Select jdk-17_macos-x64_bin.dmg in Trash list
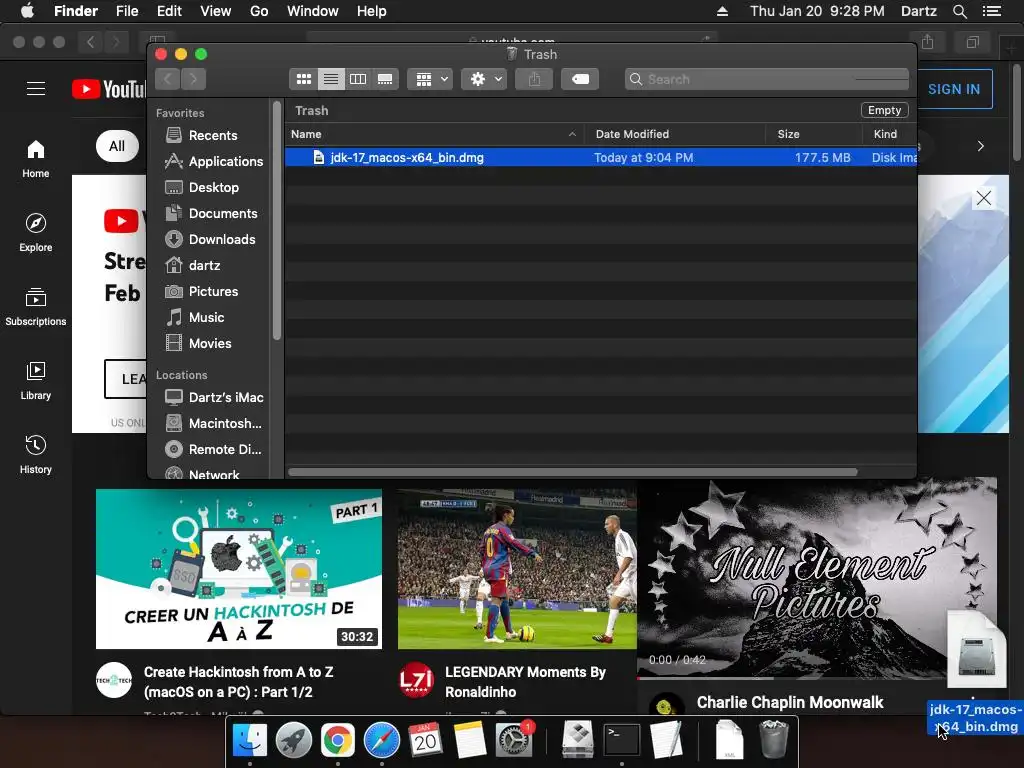 [601, 157]
